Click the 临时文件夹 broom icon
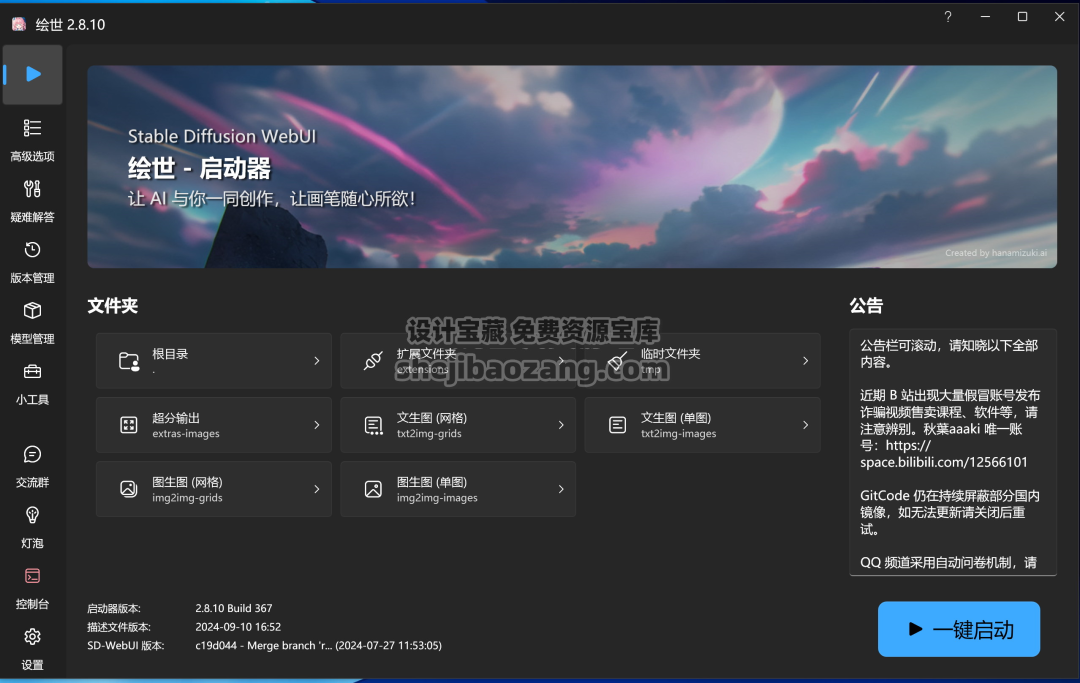 pos(618,361)
